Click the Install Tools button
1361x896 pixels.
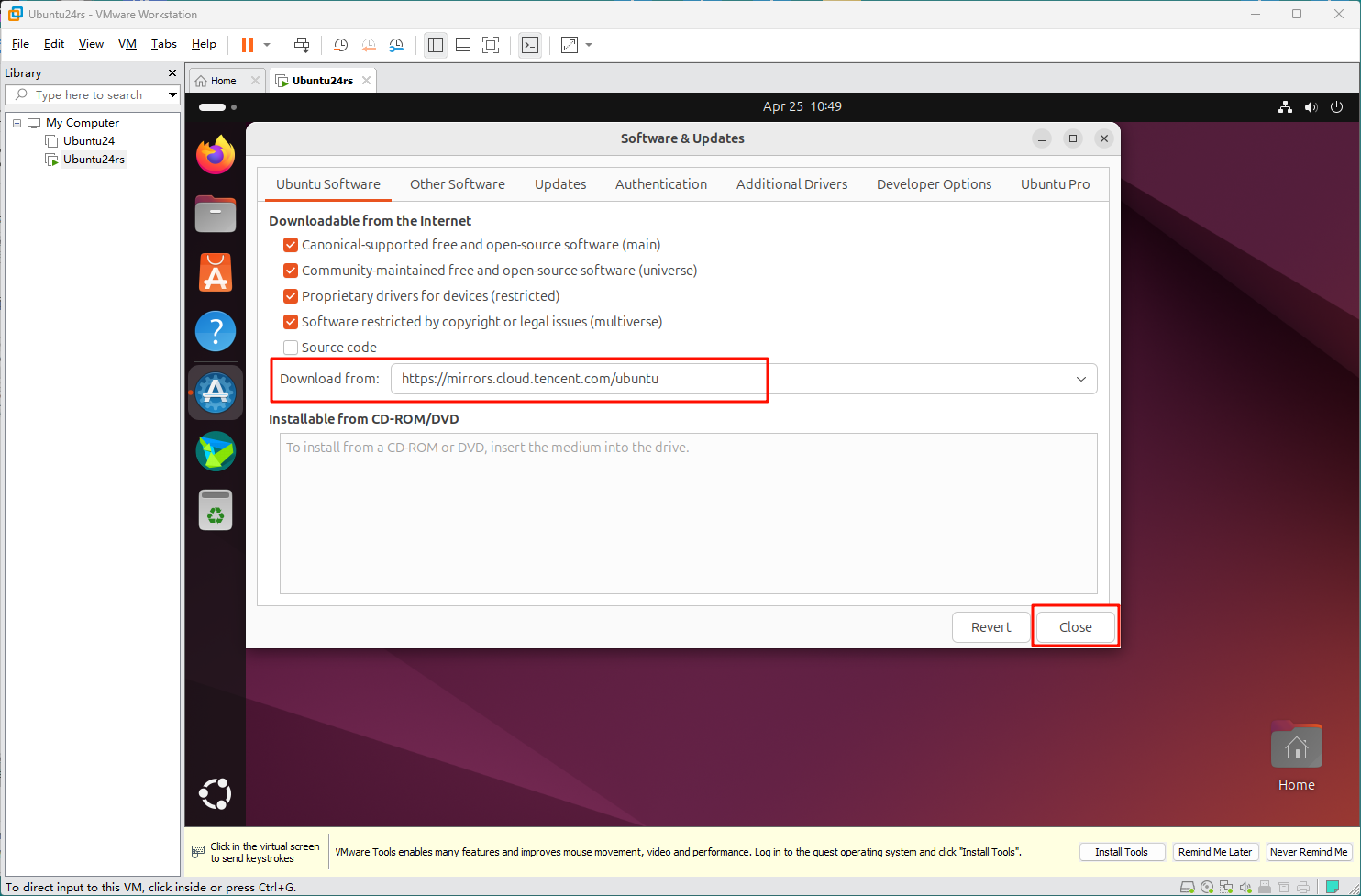[x=1122, y=852]
